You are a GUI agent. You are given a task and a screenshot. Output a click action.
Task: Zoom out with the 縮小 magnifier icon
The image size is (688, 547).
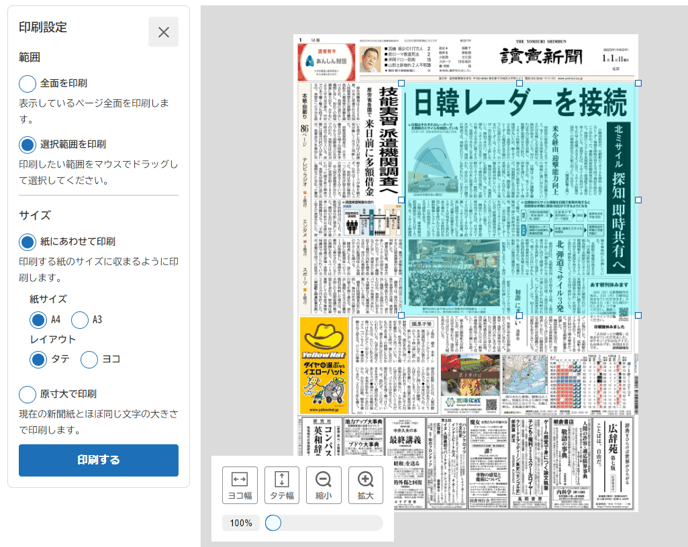[x=323, y=485]
